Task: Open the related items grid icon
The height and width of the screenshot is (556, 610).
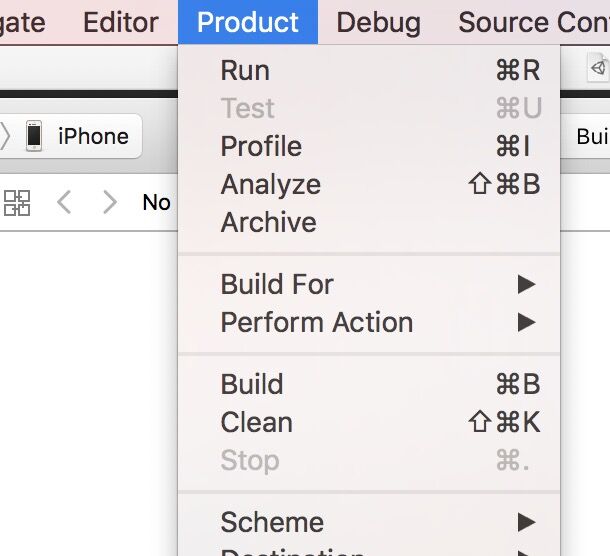Action: click(17, 203)
